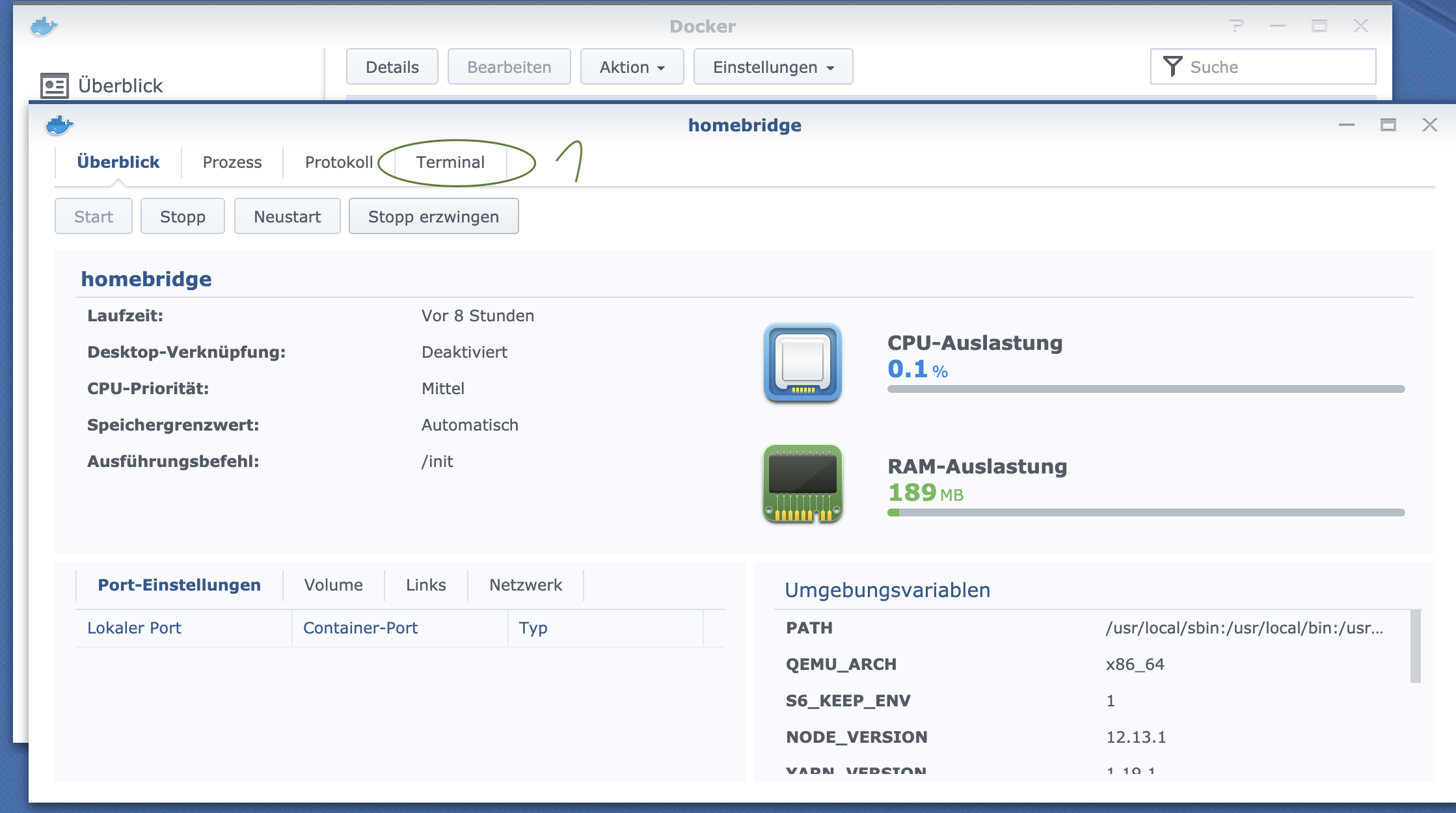Image resolution: width=1456 pixels, height=813 pixels.
Task: Switch to the Prozess tab
Action: coord(232,162)
